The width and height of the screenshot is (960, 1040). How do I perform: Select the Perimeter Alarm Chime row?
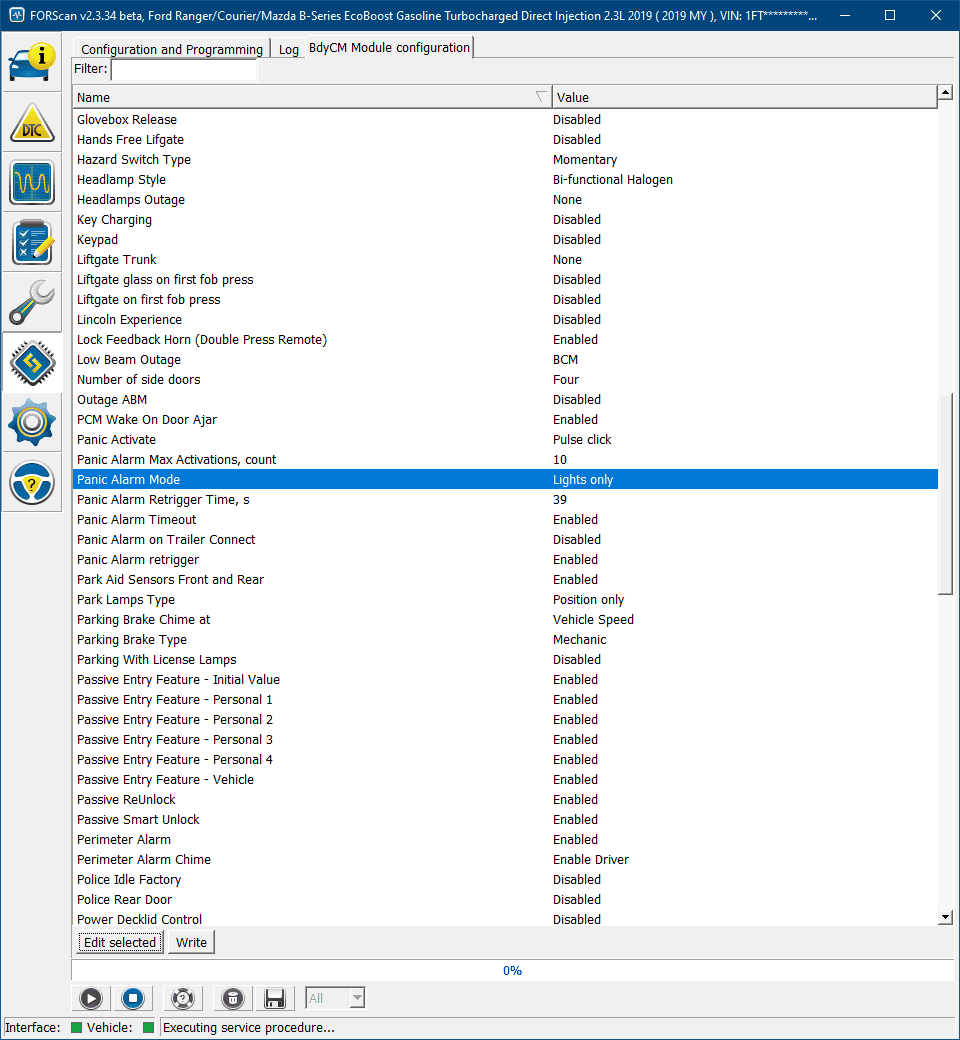505,860
